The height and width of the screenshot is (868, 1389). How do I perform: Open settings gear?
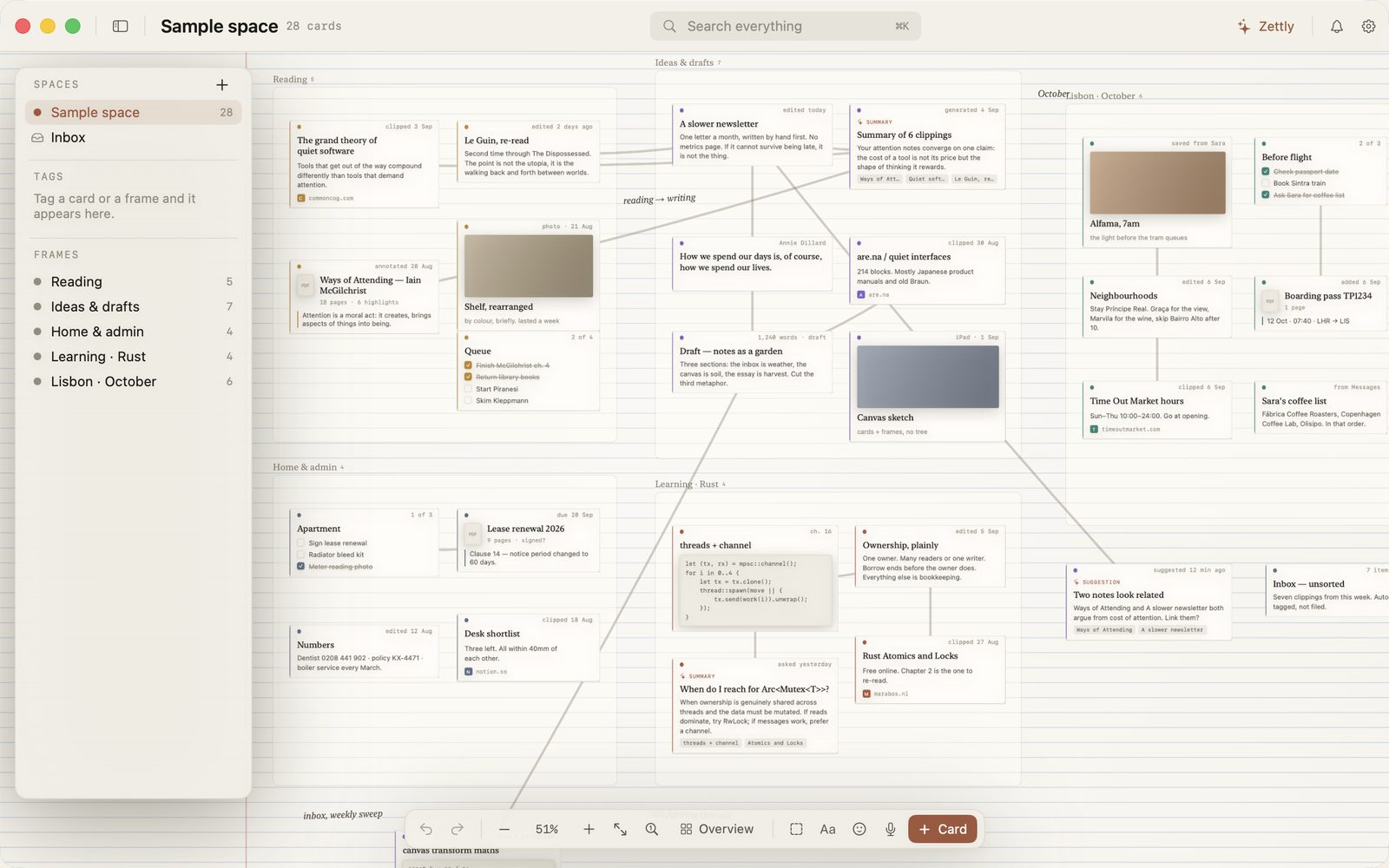tap(1368, 26)
